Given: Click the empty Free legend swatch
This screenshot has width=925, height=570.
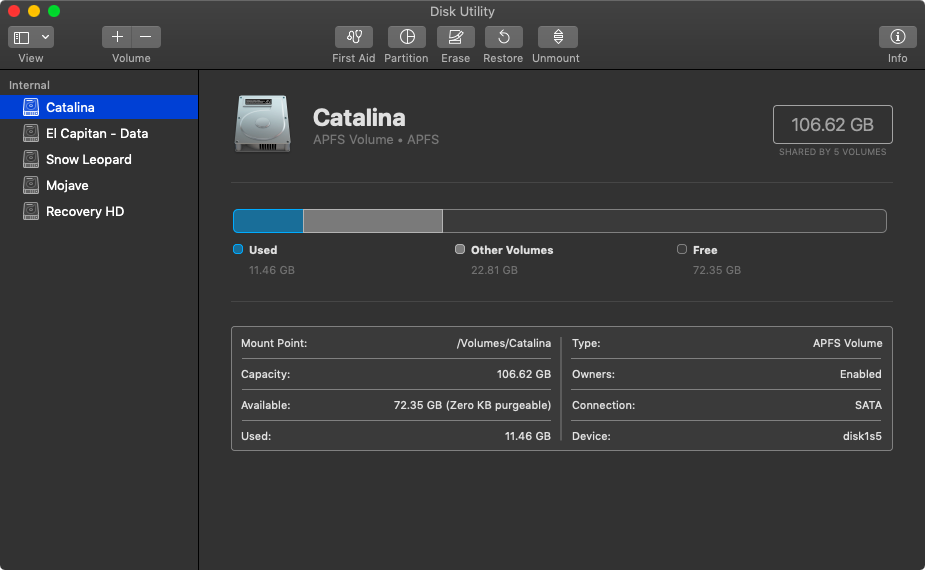Looking at the screenshot, I should coord(682,249).
